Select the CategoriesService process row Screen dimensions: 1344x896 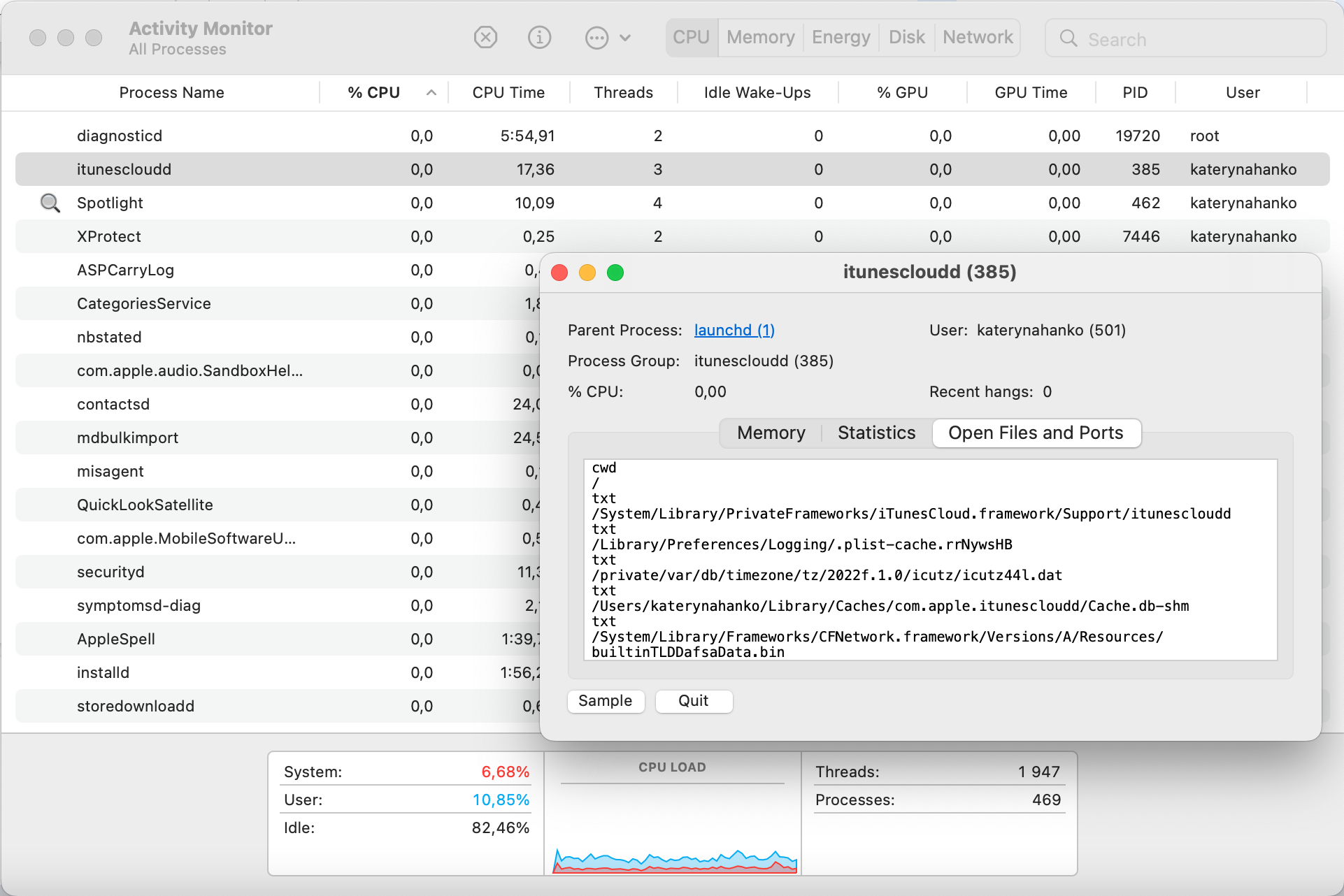point(278,303)
